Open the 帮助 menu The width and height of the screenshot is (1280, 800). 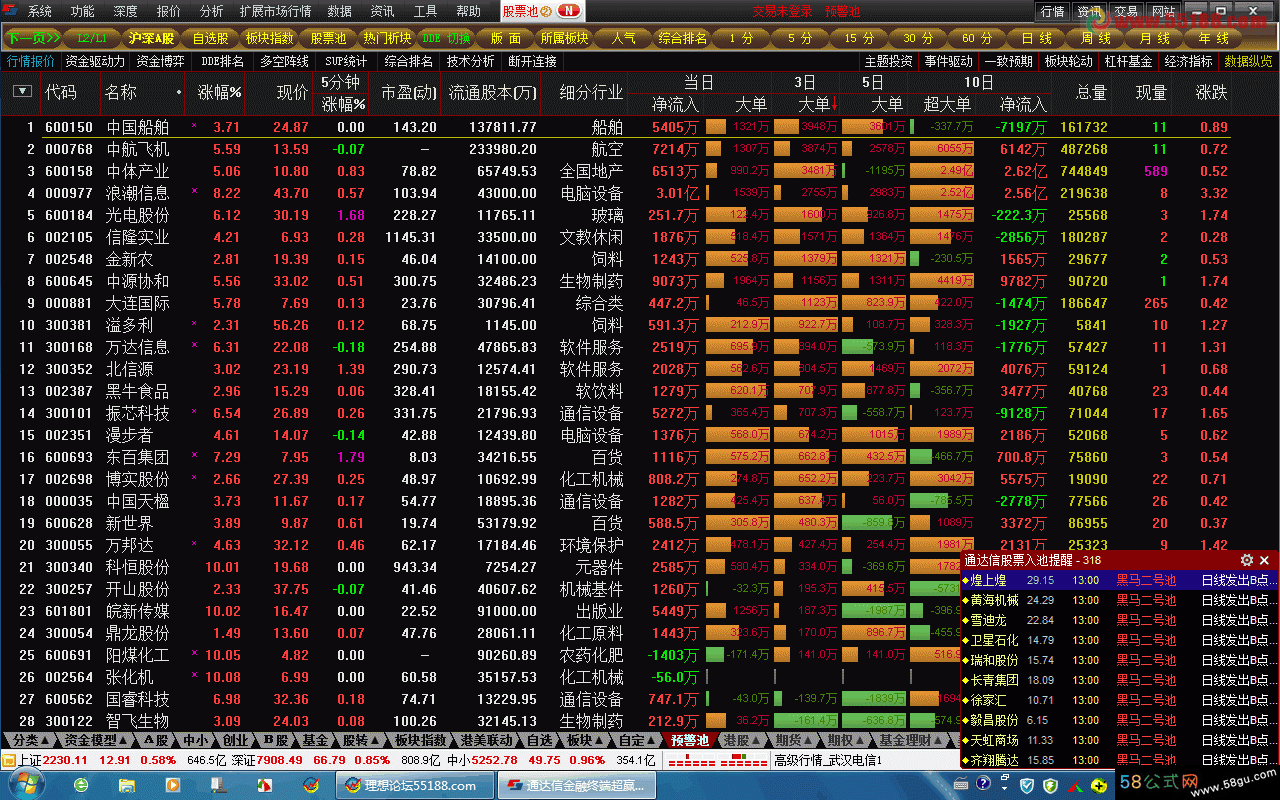pos(468,11)
